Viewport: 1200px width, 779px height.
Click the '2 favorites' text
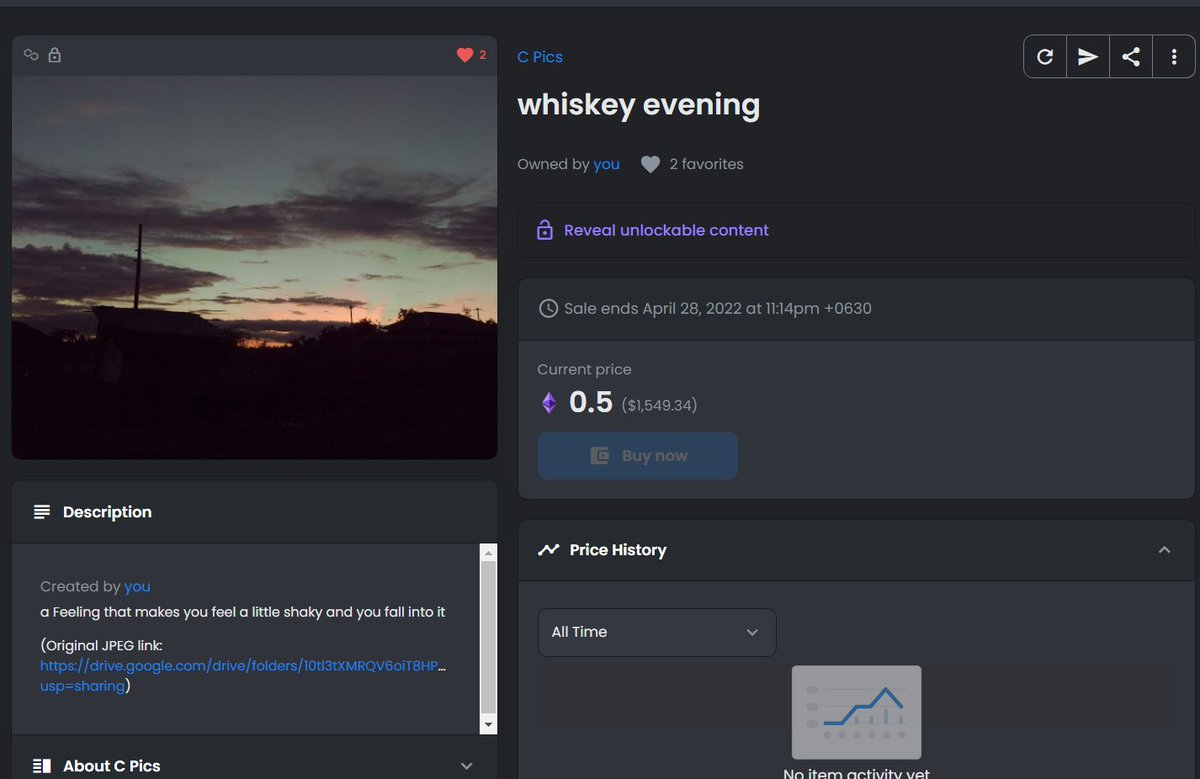706,164
